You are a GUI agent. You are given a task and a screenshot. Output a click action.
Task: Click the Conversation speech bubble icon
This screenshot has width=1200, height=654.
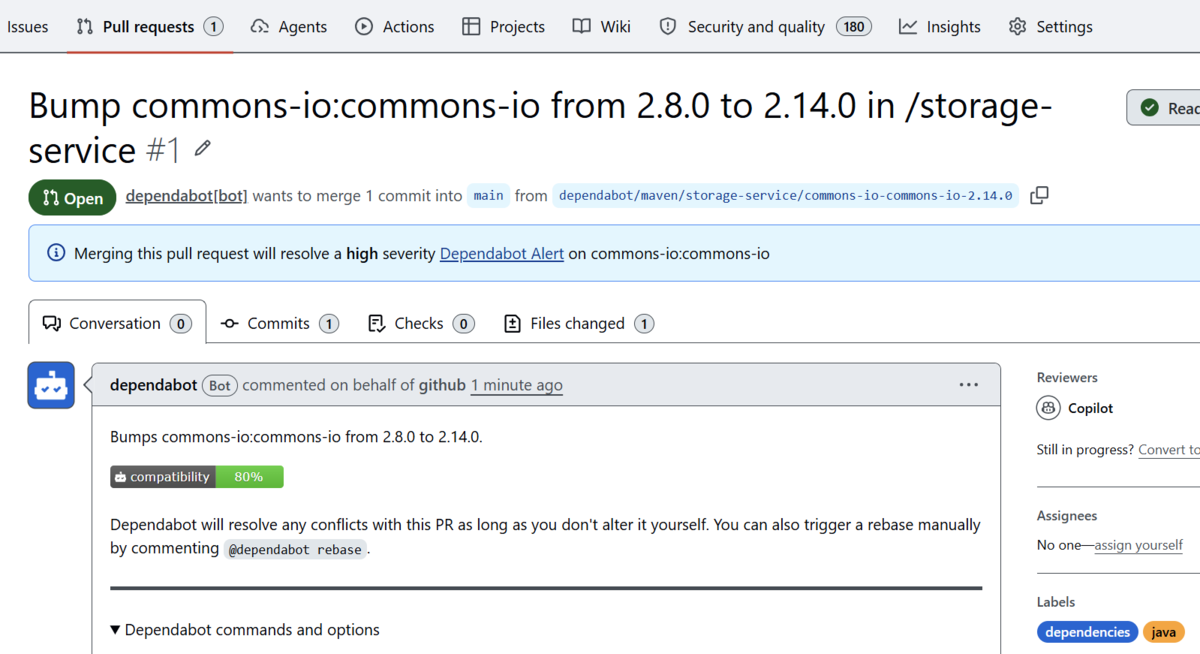[51, 323]
